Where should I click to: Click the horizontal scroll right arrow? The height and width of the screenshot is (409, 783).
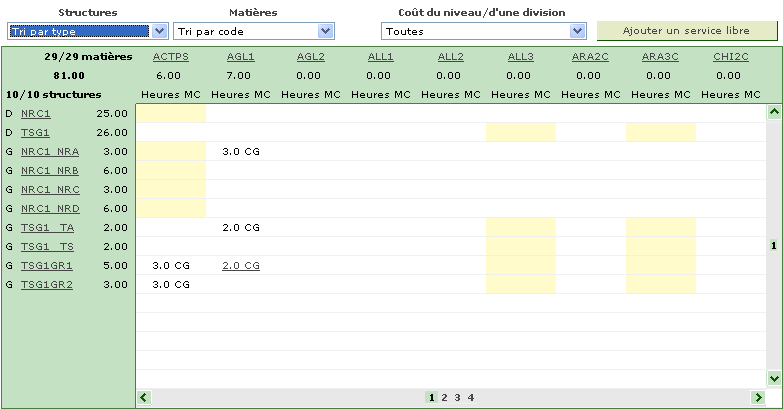(x=758, y=398)
